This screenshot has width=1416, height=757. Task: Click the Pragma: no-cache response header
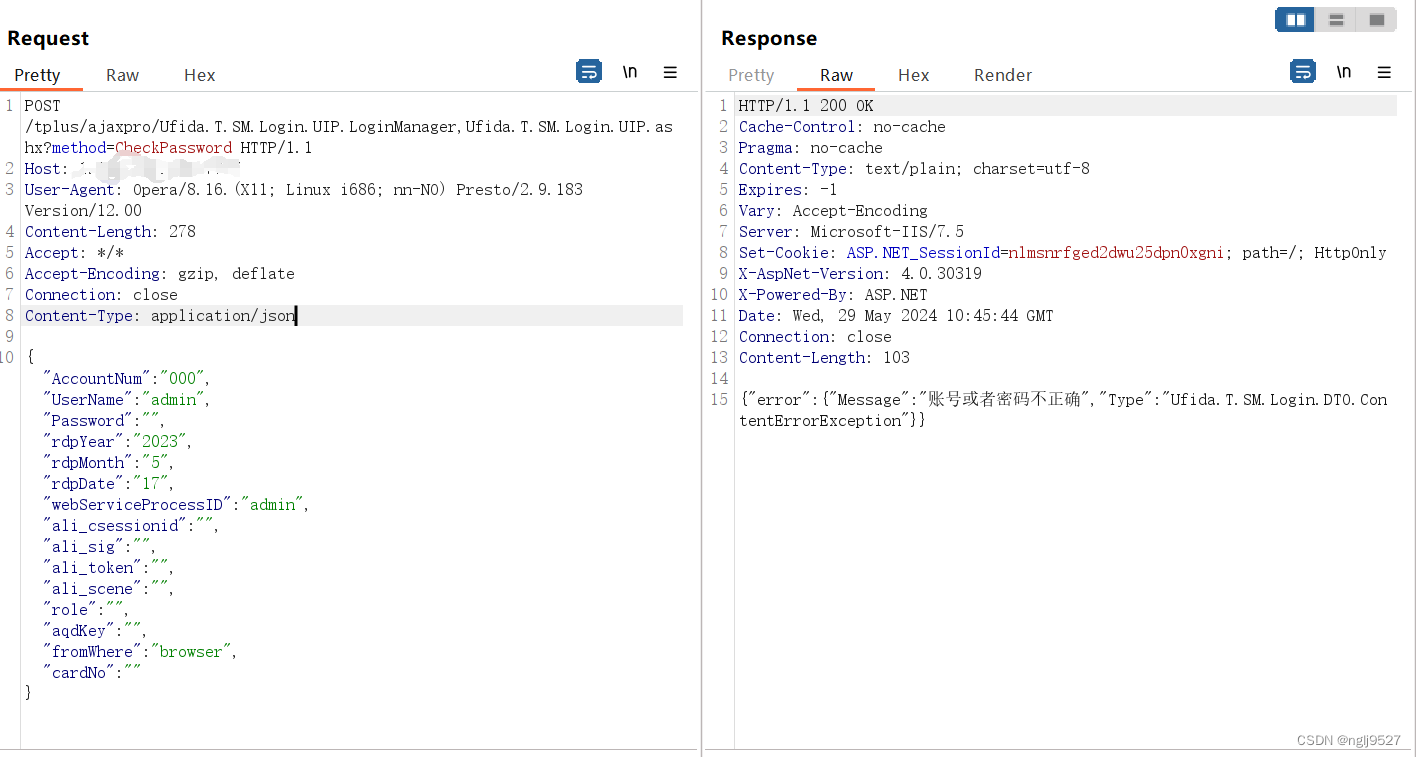(811, 148)
